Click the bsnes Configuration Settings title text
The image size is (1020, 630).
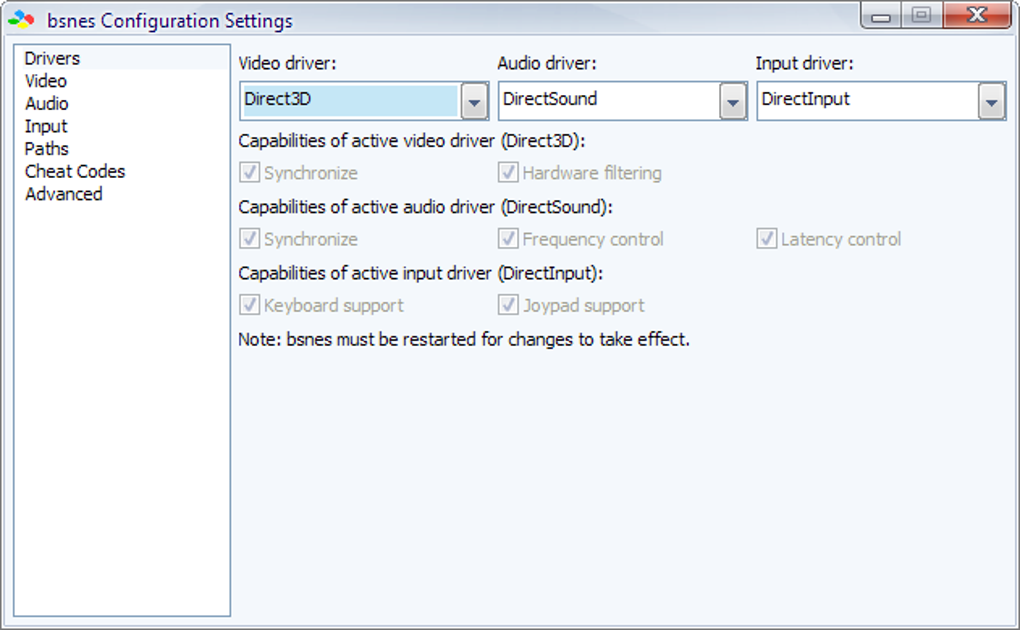[170, 21]
